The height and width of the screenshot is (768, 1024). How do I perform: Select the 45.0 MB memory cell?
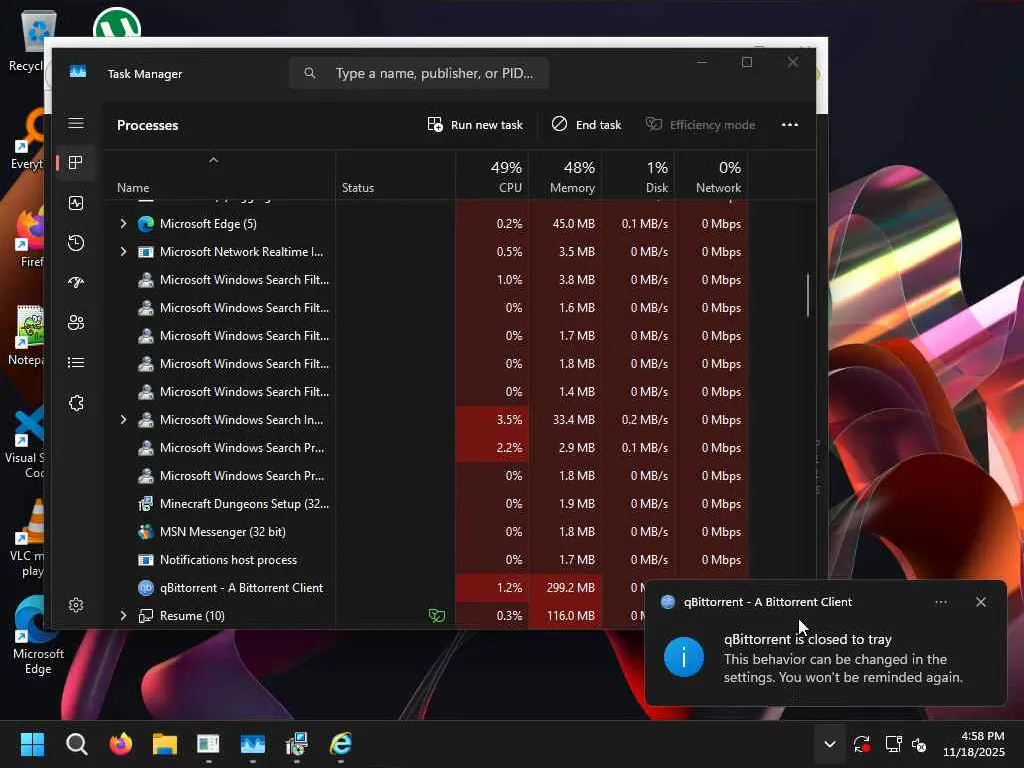(x=566, y=224)
